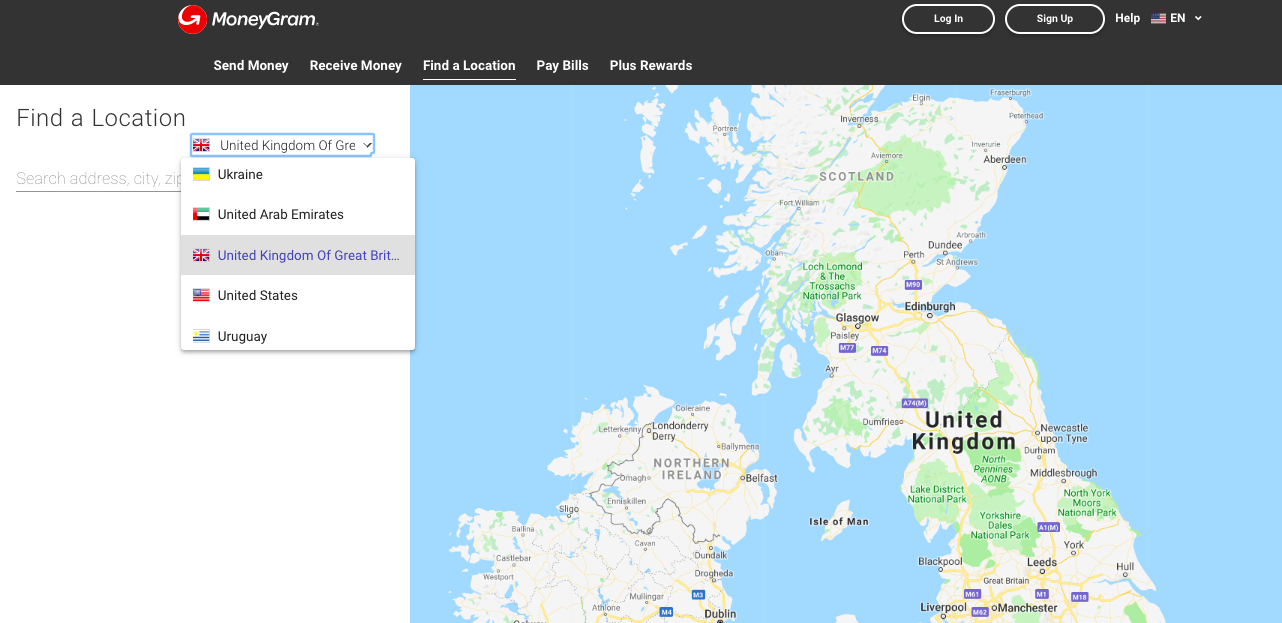Click the MoneyGram logo
Image resolution: width=1282 pixels, height=623 pixels.
tap(247, 18)
